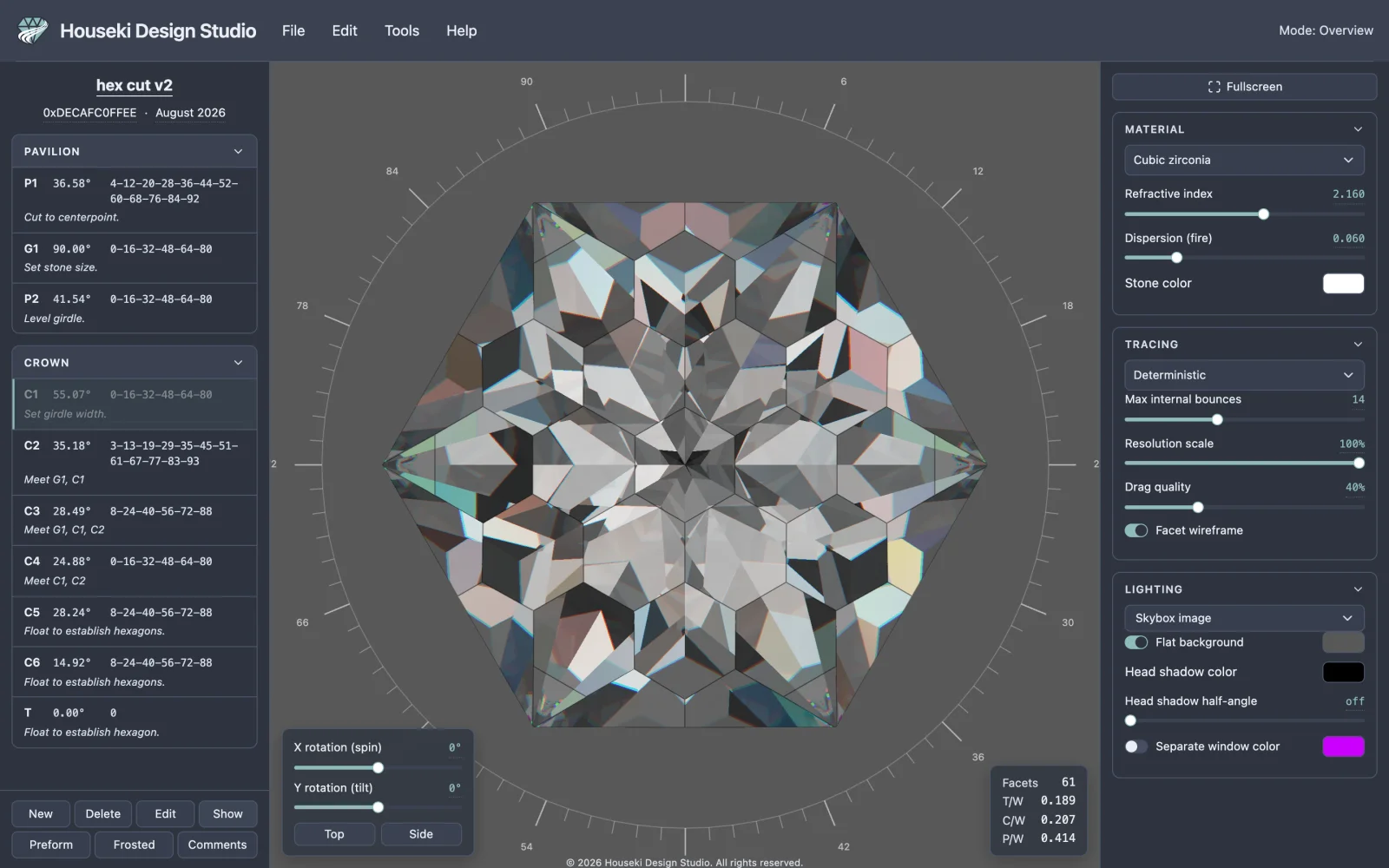Image resolution: width=1389 pixels, height=868 pixels.
Task: Click the Preform button
Action: click(51, 845)
